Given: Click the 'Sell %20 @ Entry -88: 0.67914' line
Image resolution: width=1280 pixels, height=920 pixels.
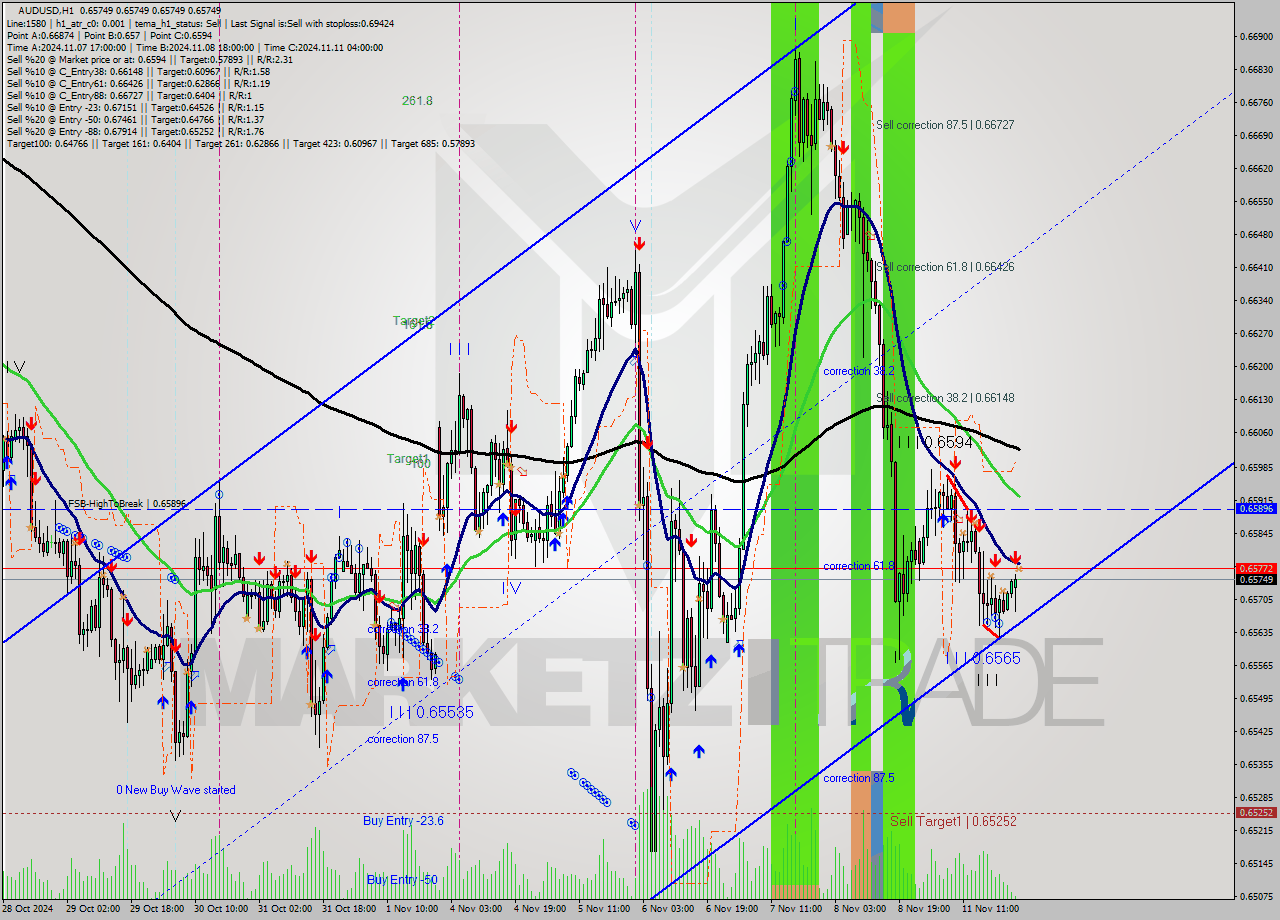Looking at the screenshot, I should click(x=135, y=131).
